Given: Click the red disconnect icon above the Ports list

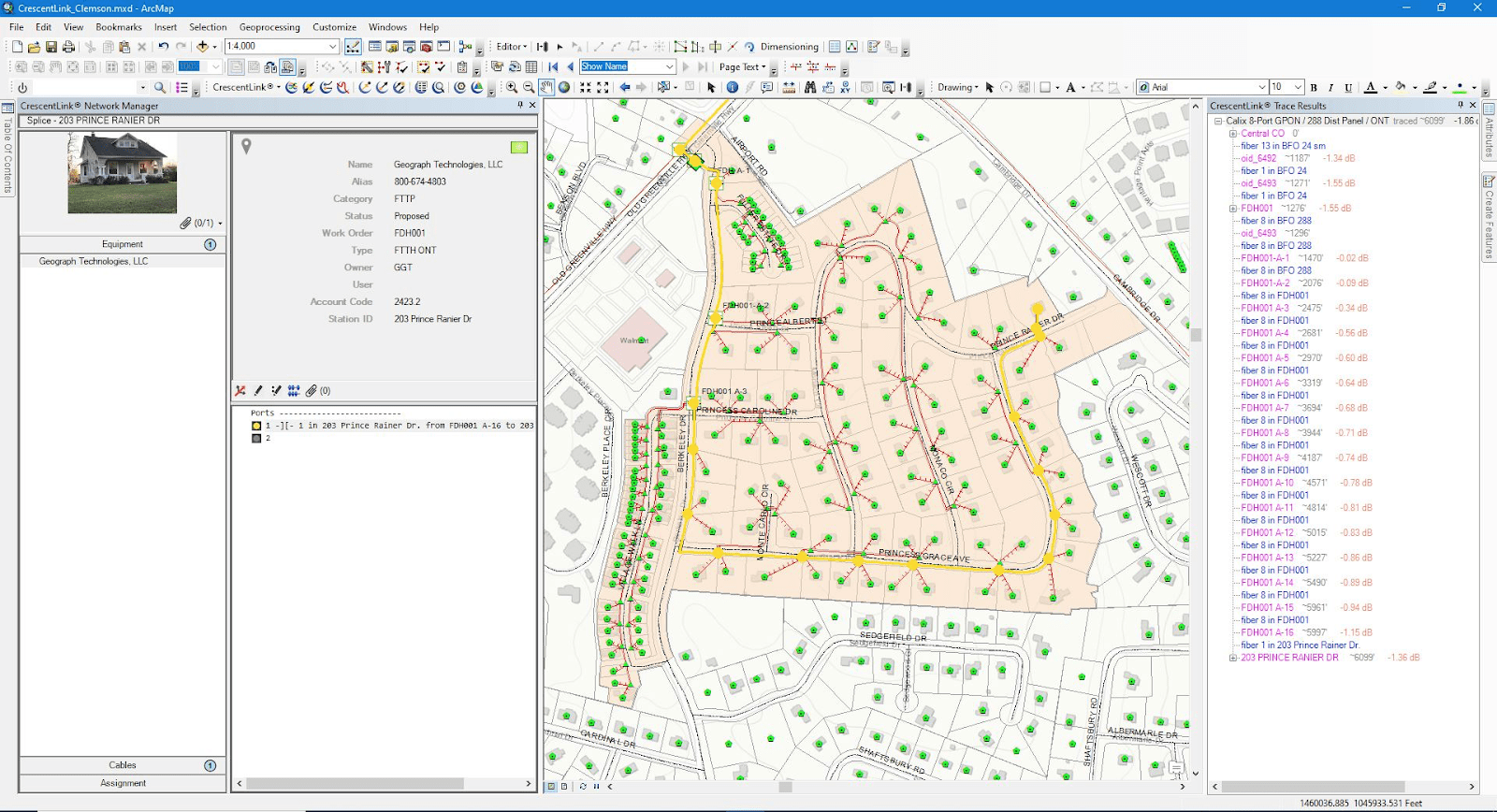Looking at the screenshot, I should coord(240,391).
